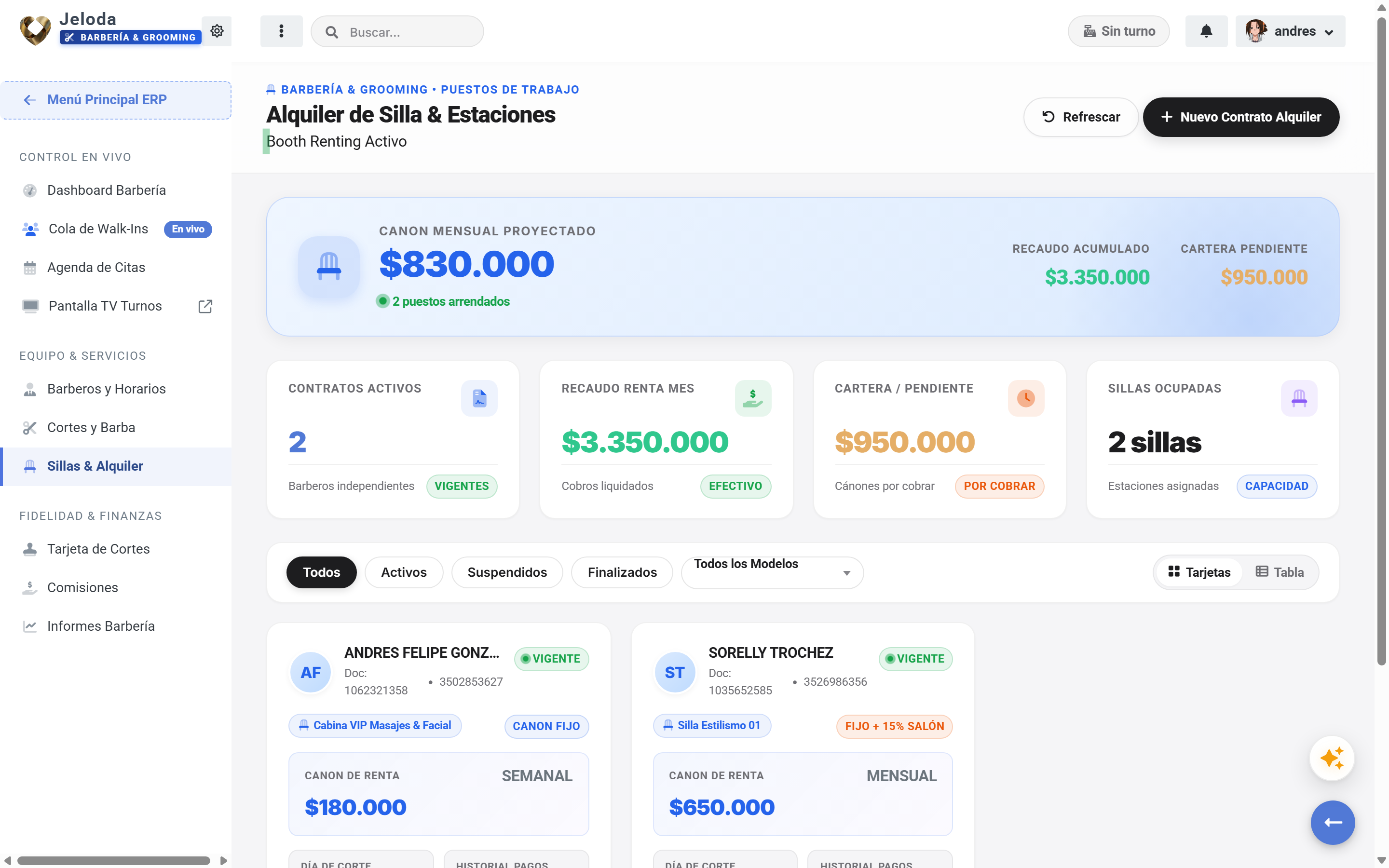Click the ST avatar of Sorelly Trochez
This screenshot has width=1389, height=868.
(x=674, y=672)
